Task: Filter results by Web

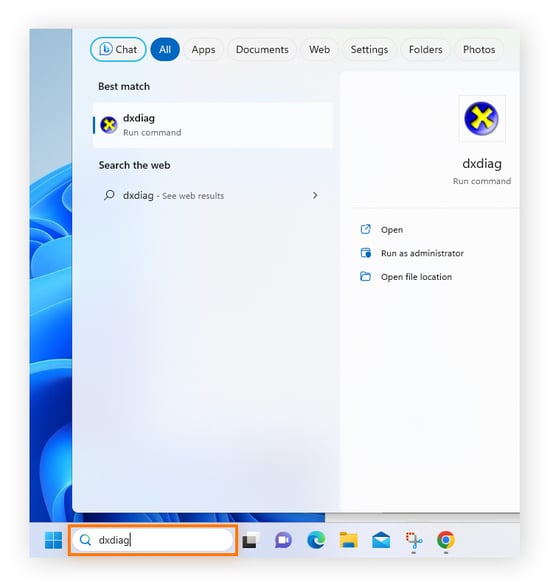Action: click(319, 49)
